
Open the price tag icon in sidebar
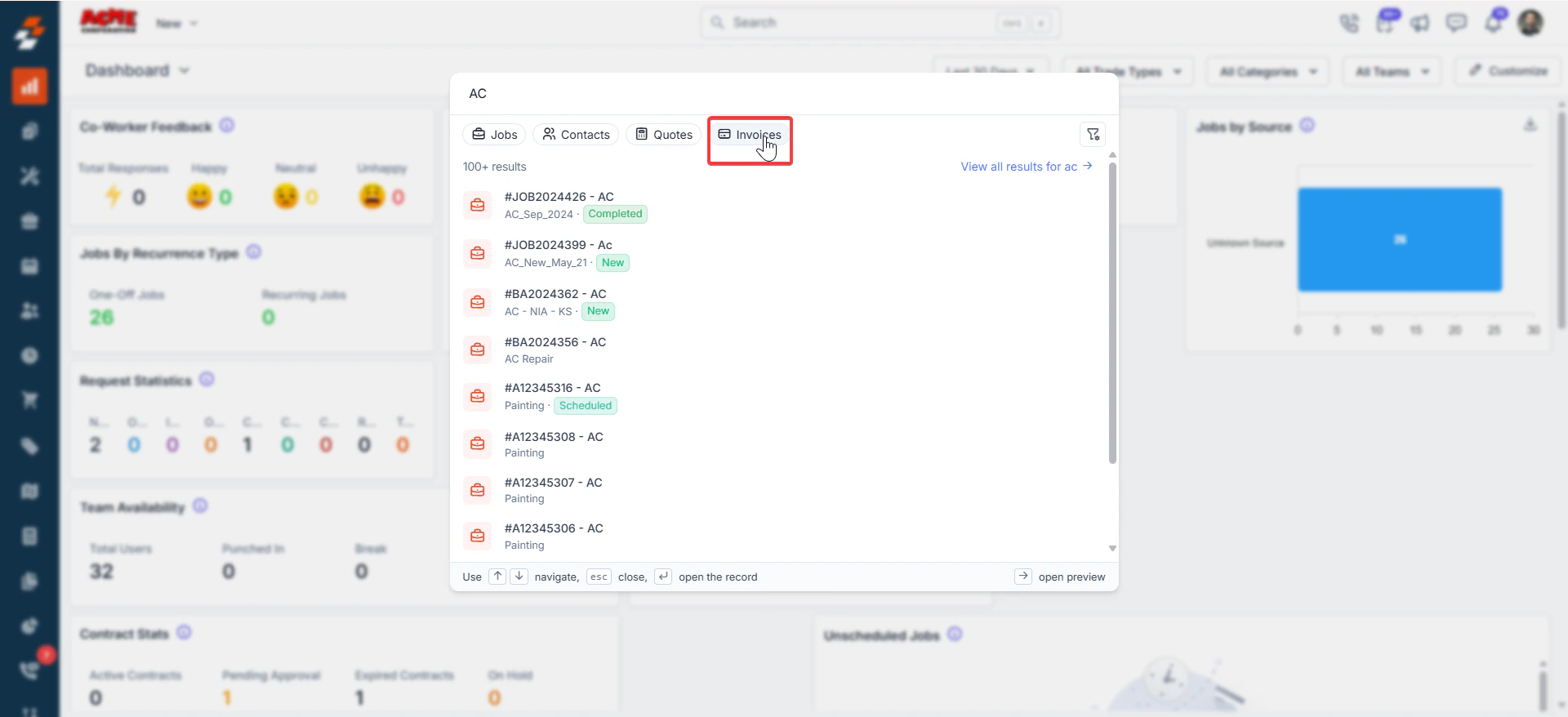[x=29, y=446]
